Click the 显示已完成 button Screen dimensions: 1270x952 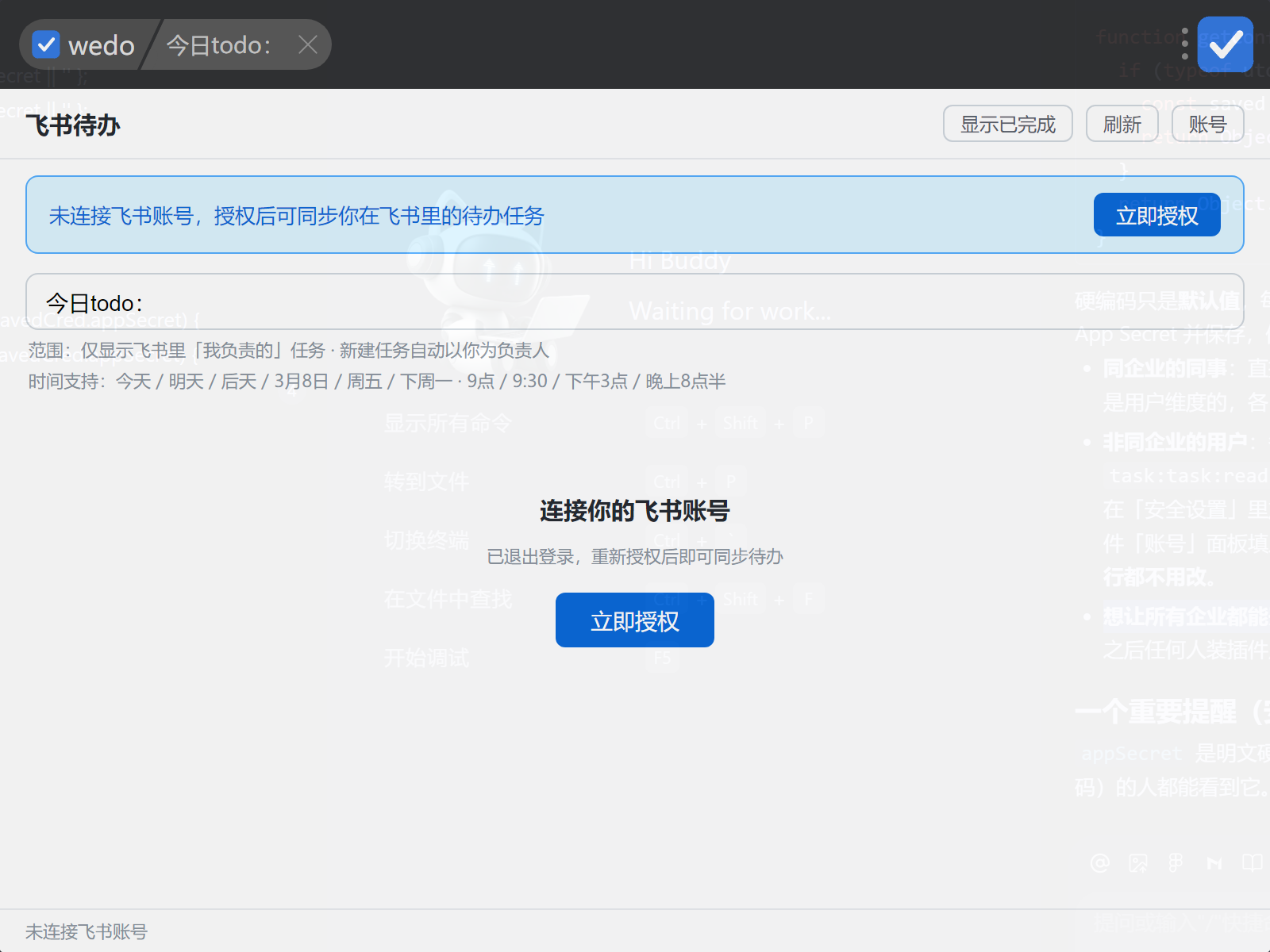click(x=1008, y=124)
